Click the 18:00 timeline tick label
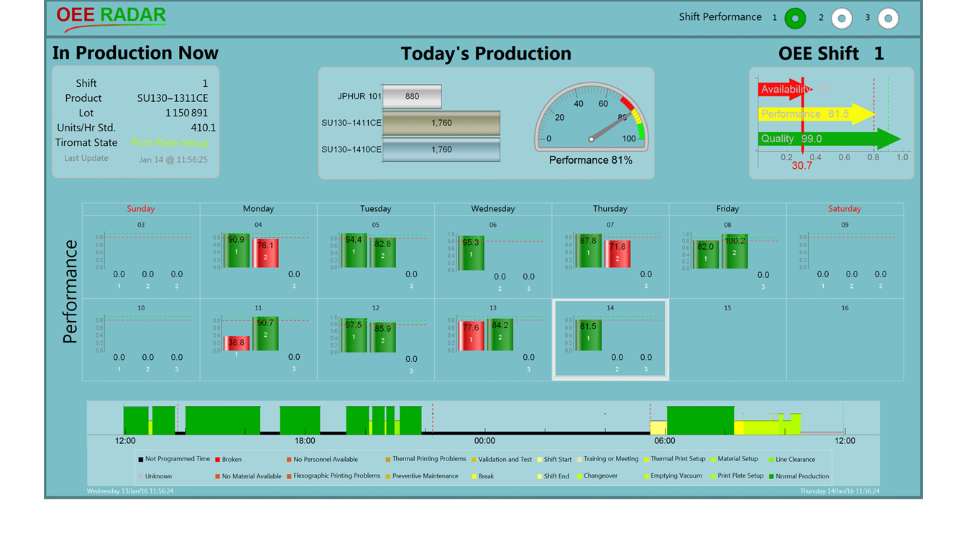Viewport: 967px width, 550px height. pyautogui.click(x=305, y=441)
